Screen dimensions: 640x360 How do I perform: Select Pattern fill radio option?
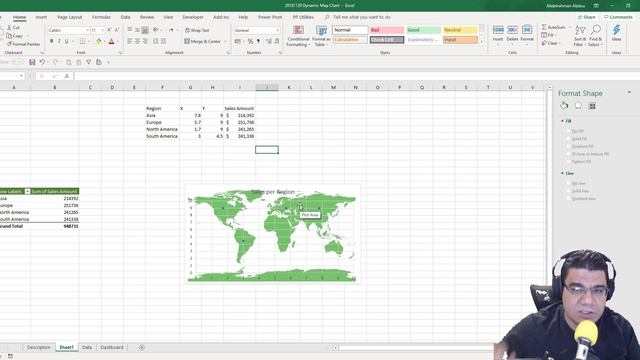click(568, 162)
